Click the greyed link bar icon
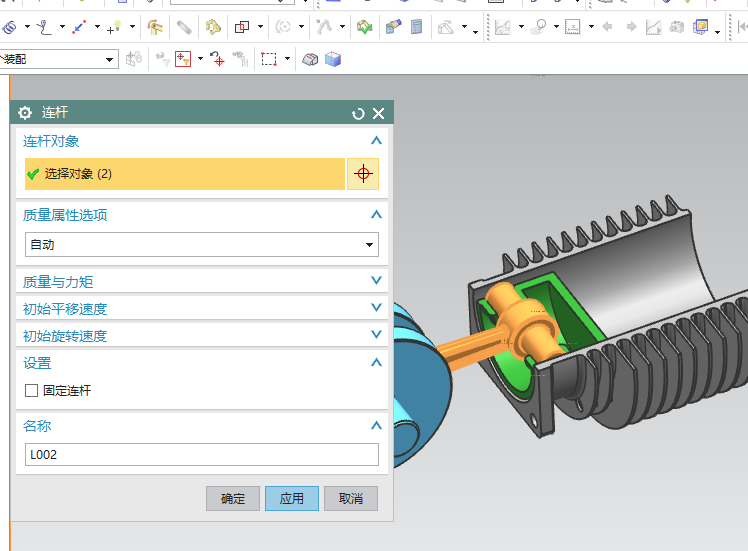The image size is (748, 551). [x=184, y=27]
